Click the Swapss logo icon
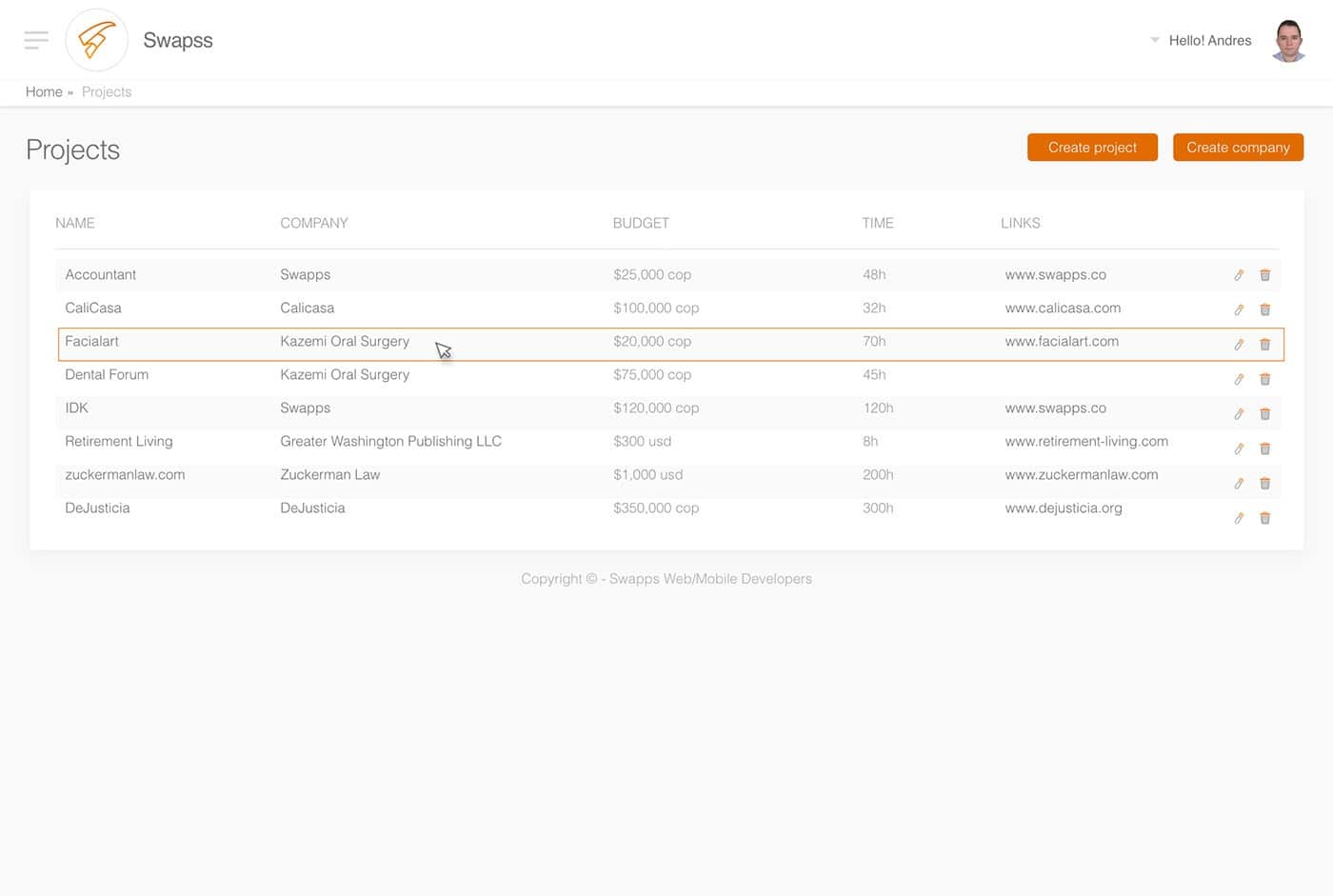This screenshot has width=1333, height=896. click(x=96, y=40)
